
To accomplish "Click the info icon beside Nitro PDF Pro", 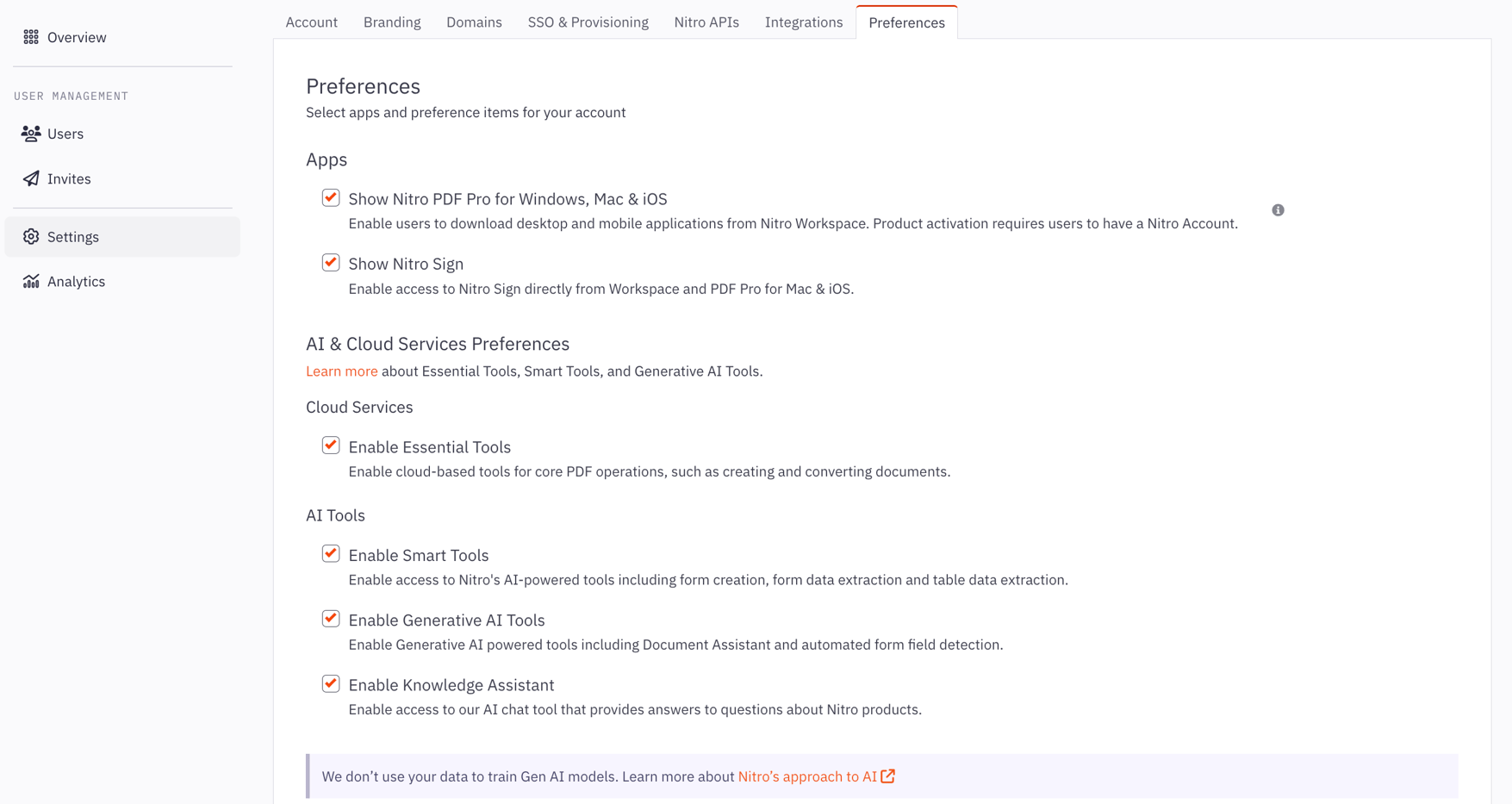I will [1278, 210].
